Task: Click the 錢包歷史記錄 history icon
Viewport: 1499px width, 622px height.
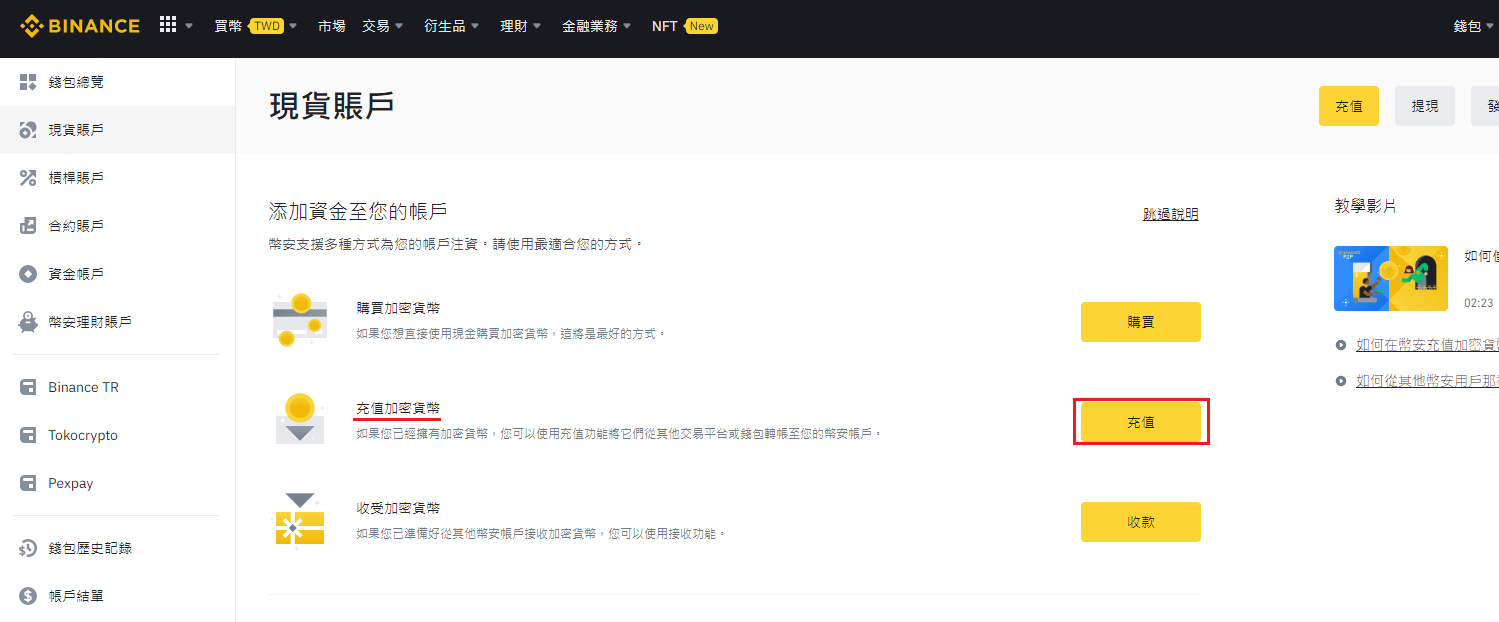Action: [28, 548]
